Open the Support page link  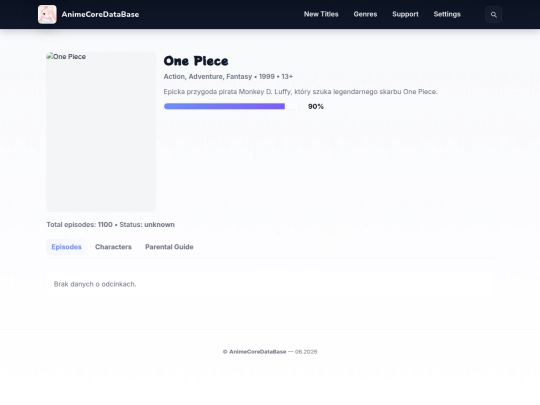coord(405,14)
